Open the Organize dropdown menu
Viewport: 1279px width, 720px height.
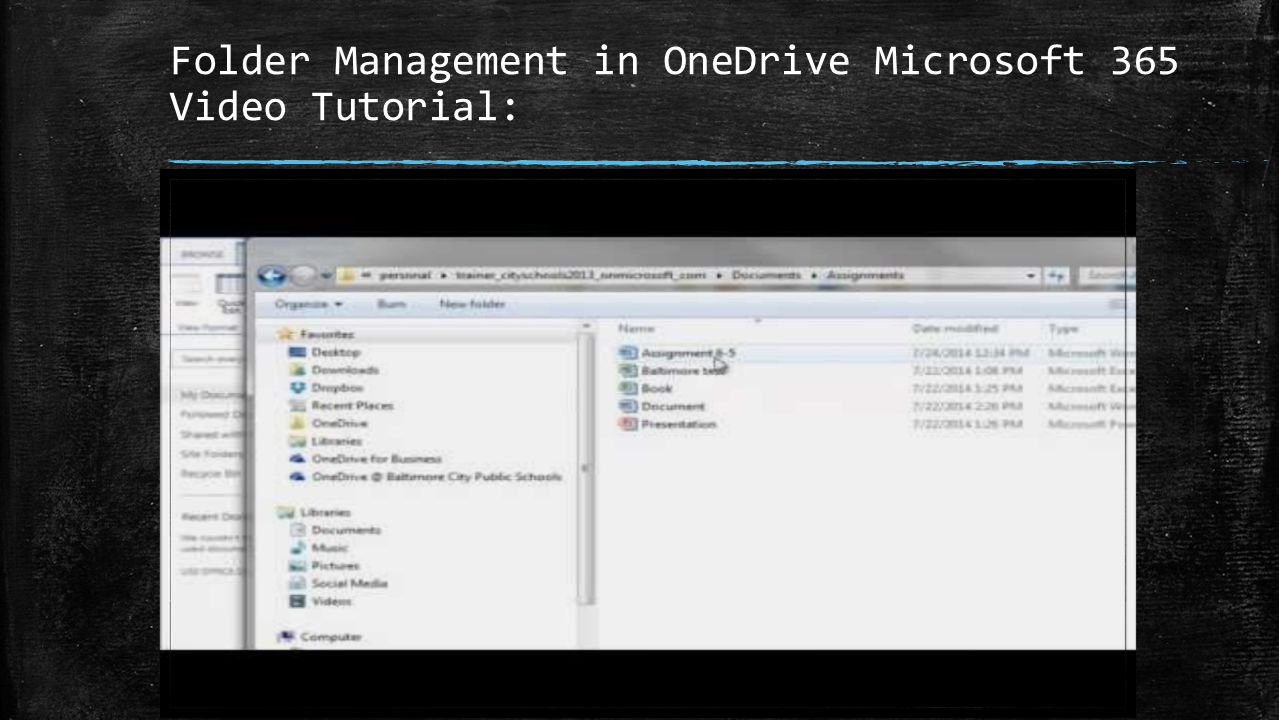coord(309,303)
